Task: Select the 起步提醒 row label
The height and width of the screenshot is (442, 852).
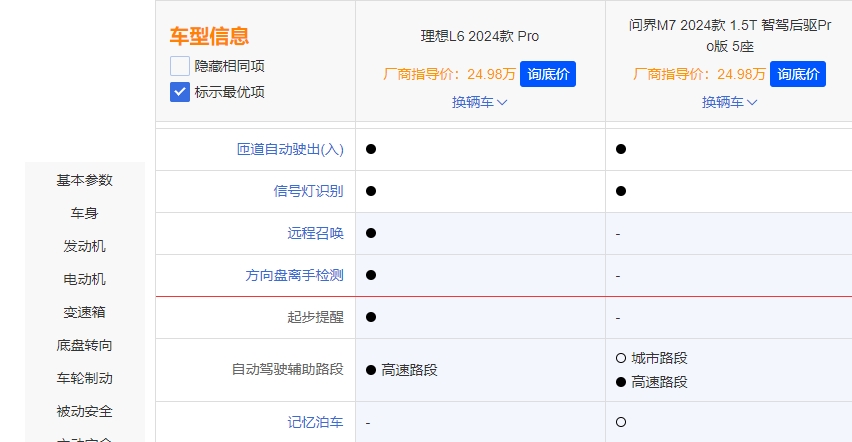Action: tap(315, 317)
